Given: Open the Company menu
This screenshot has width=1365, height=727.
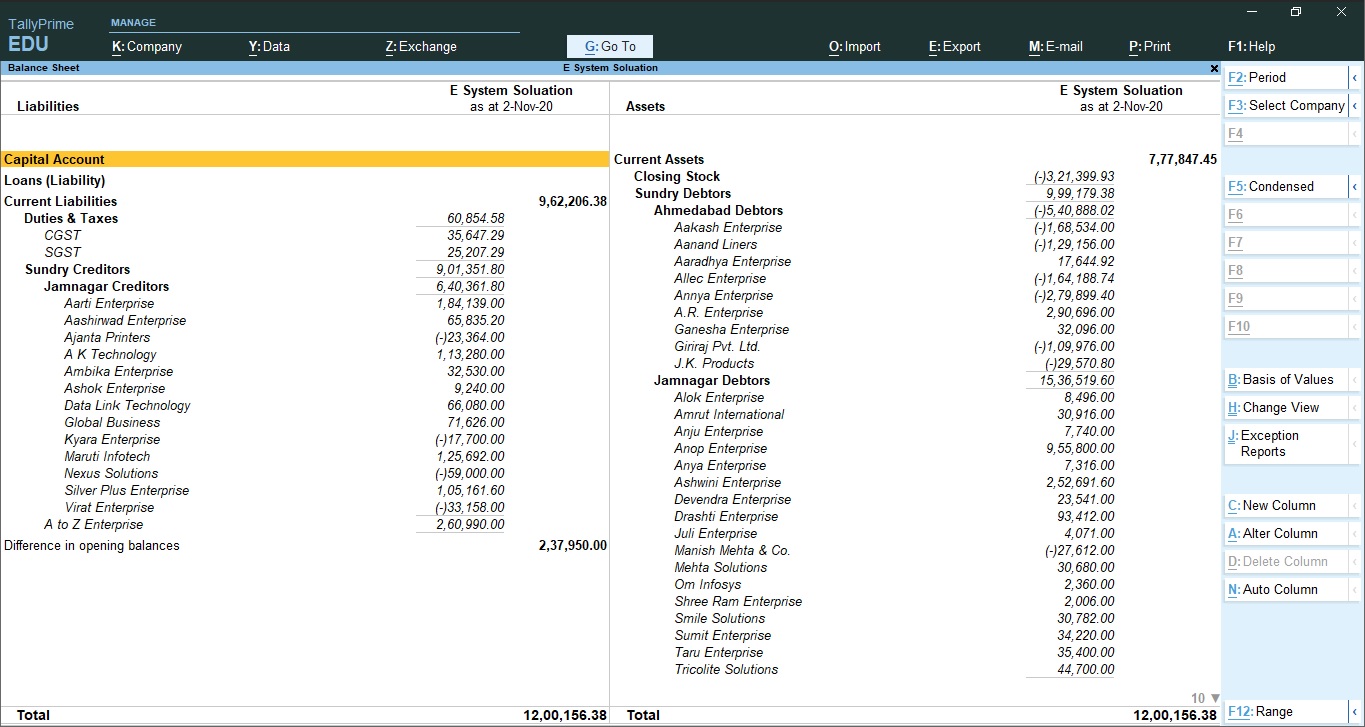Looking at the screenshot, I should pyautogui.click(x=147, y=46).
